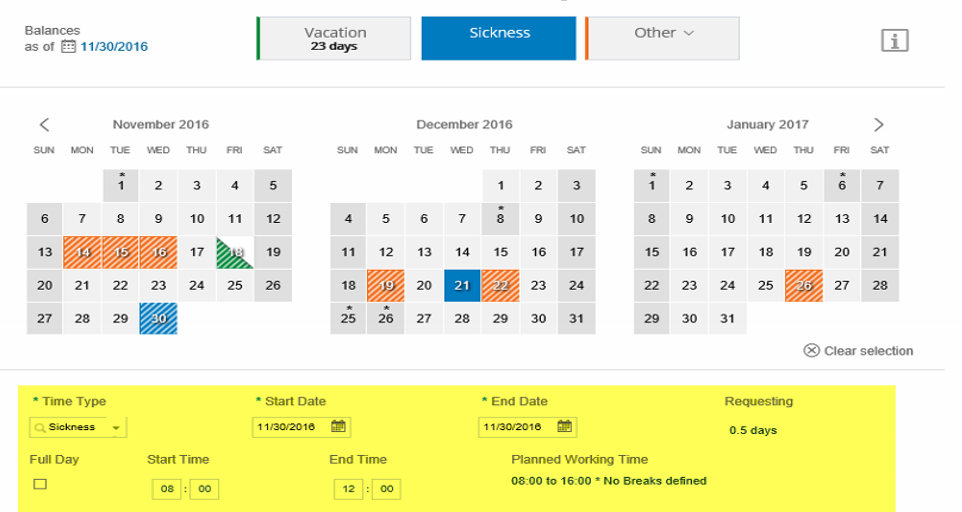The width and height of the screenshot is (962, 512).
Task: Tick the Full Day checkbox
Action: (40, 484)
